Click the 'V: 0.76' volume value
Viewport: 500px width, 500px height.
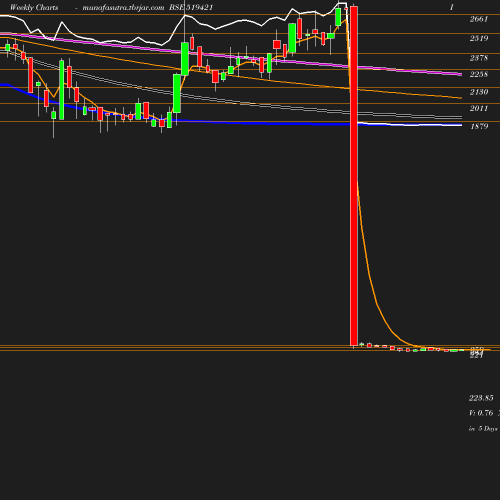481,413
